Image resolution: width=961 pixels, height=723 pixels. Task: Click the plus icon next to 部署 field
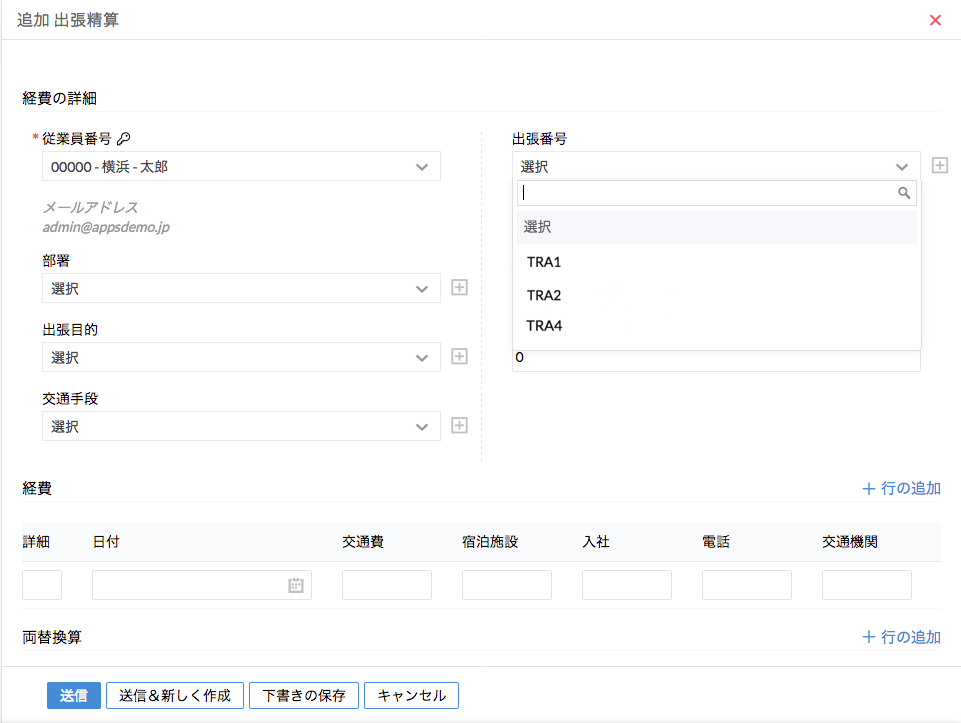pyautogui.click(x=459, y=288)
